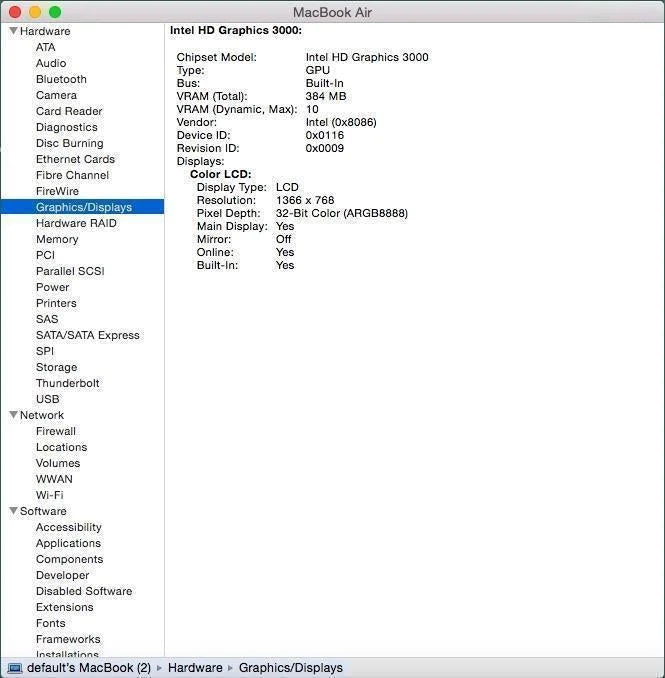Collapse the Software section disclosure triangle
The height and width of the screenshot is (678, 665).
coord(13,511)
